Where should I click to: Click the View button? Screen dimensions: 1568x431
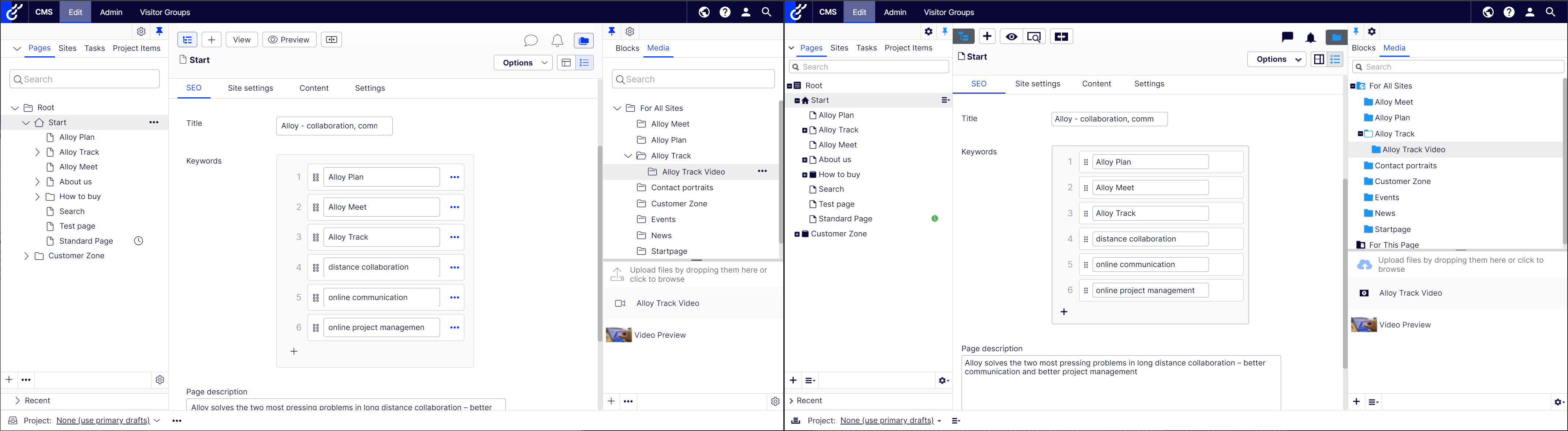(x=242, y=40)
